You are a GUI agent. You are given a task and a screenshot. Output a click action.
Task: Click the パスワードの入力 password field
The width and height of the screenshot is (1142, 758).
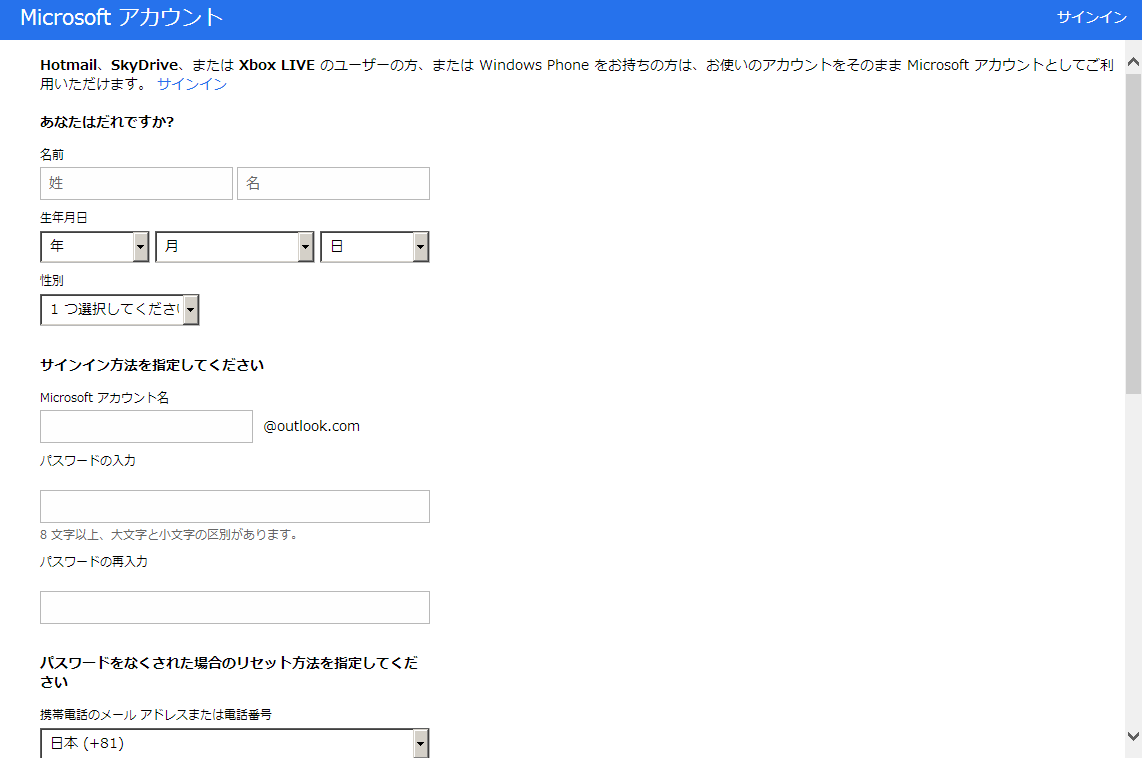click(x=235, y=507)
